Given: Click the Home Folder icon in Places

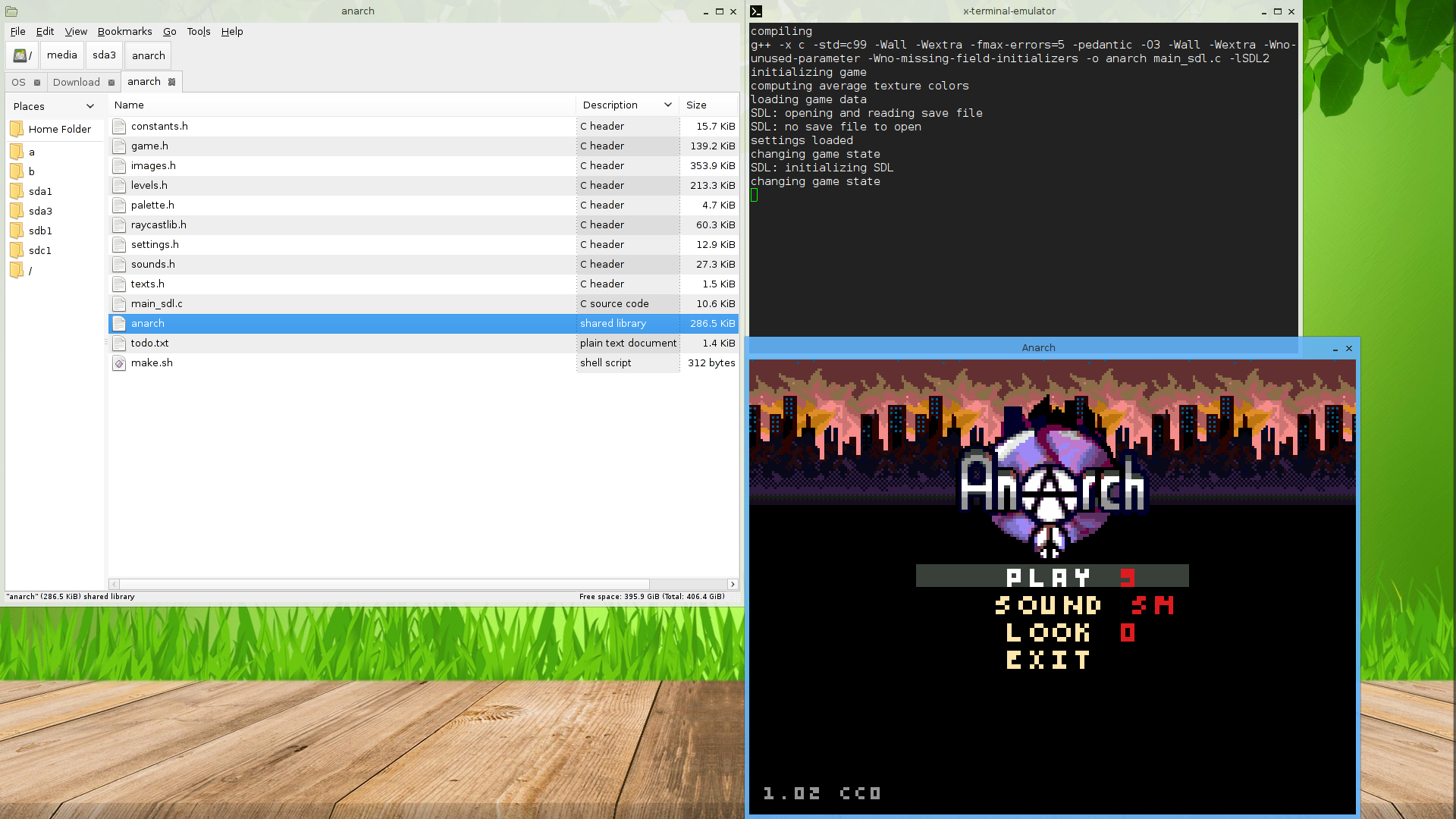Looking at the screenshot, I should 17,130.
